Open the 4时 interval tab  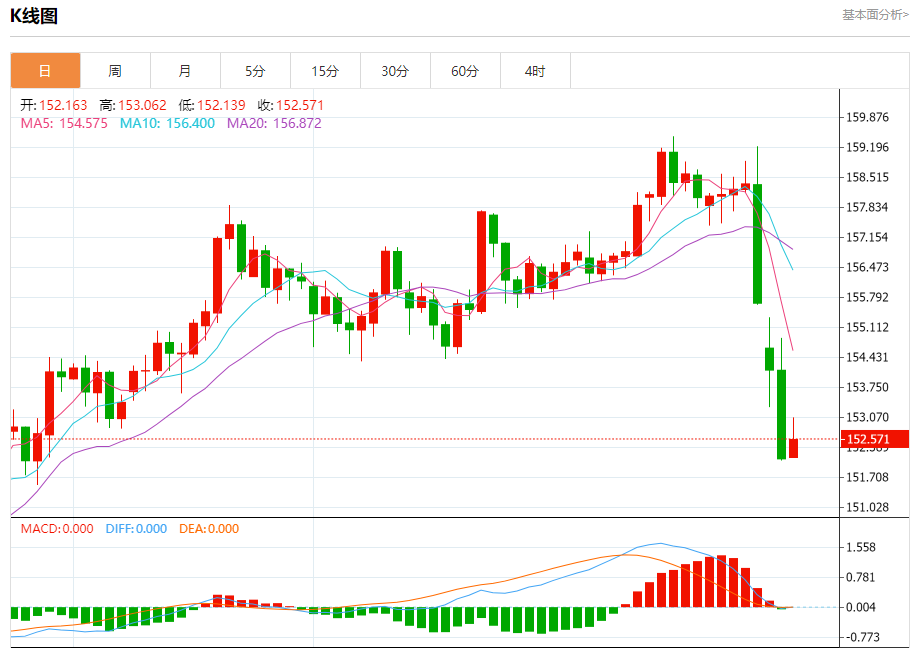[536, 71]
